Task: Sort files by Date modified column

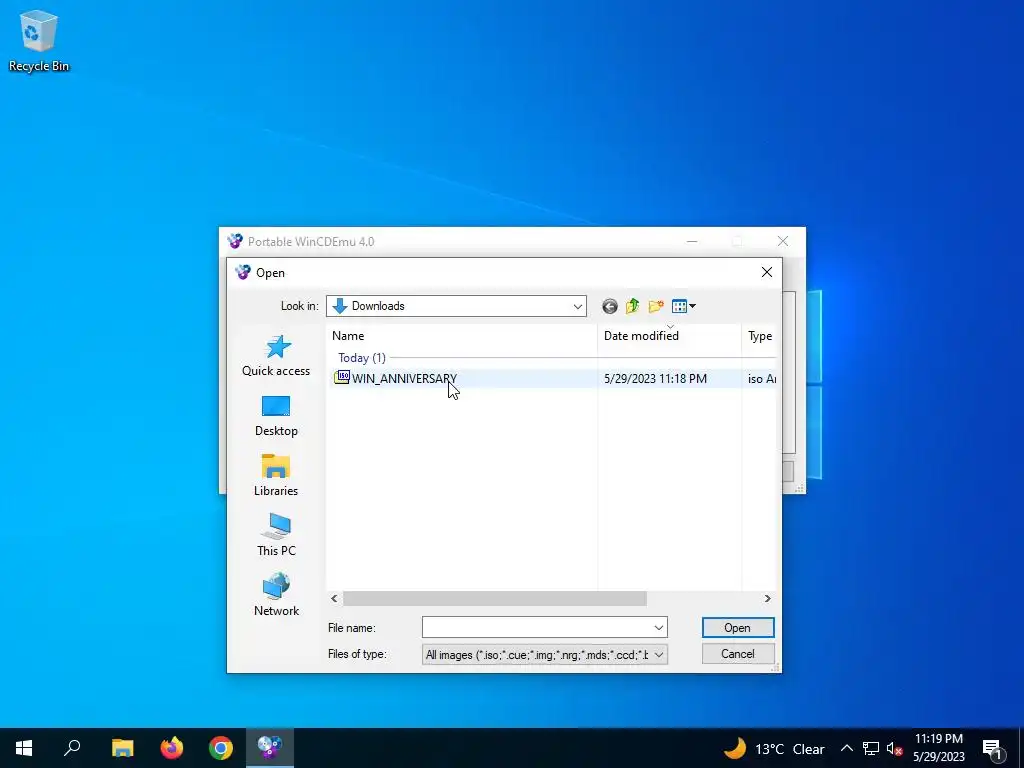Action: coord(669,336)
